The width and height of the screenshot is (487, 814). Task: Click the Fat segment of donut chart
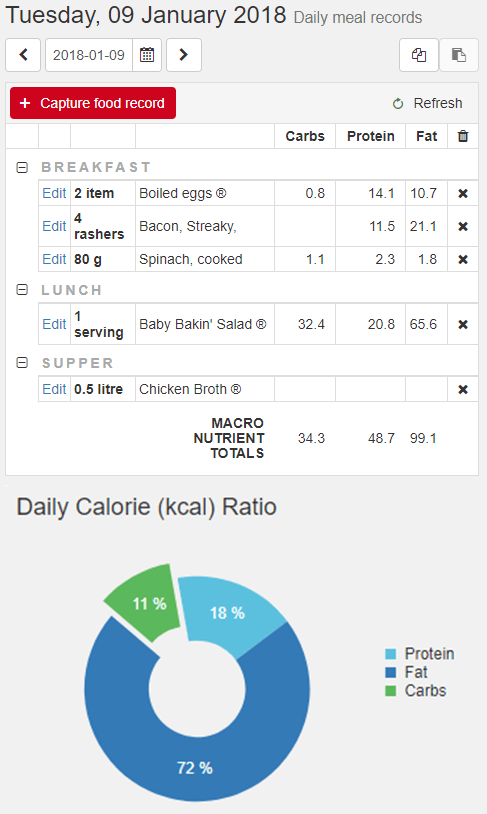[197, 766]
